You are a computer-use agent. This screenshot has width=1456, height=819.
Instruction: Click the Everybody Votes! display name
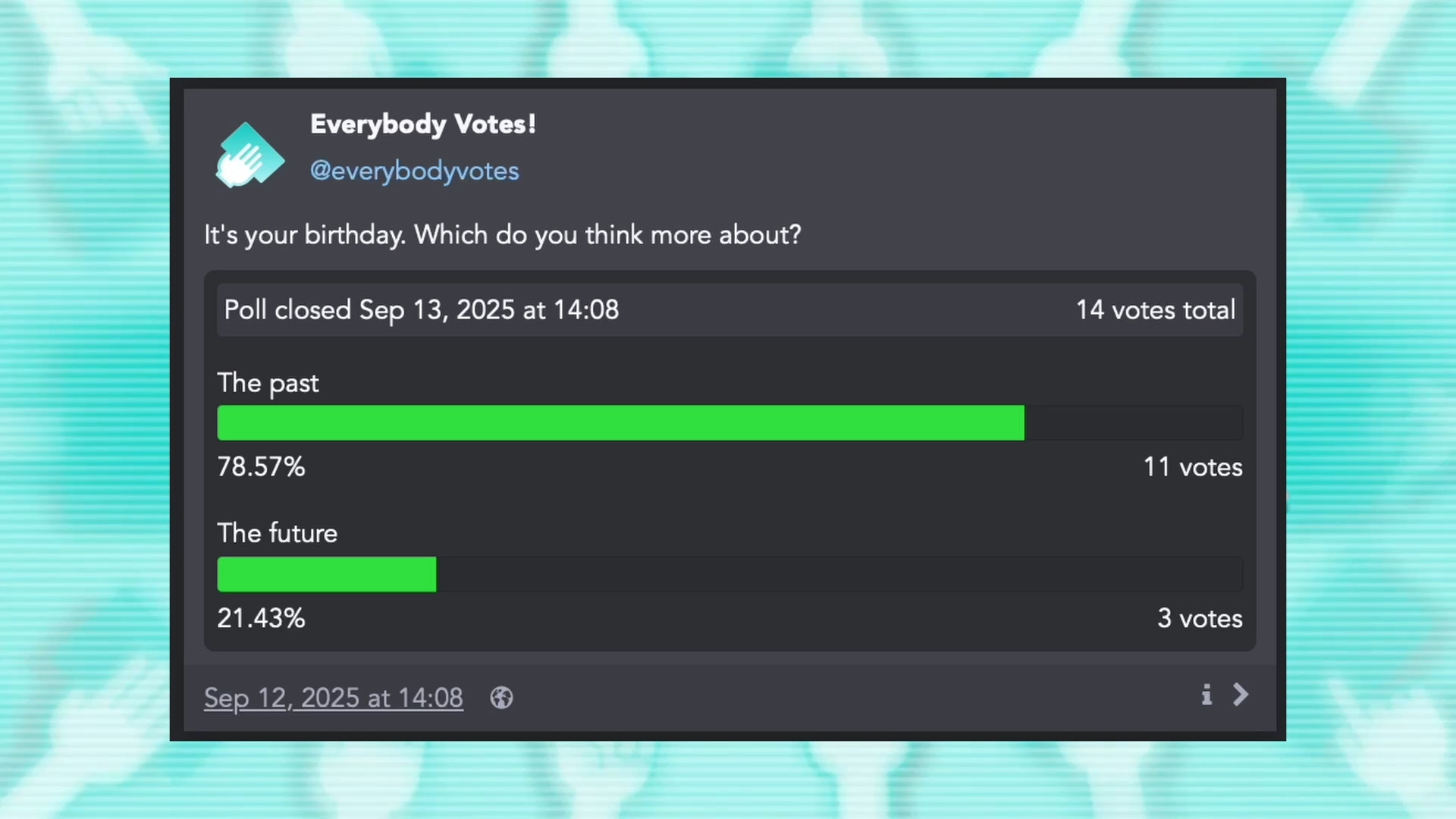click(423, 124)
